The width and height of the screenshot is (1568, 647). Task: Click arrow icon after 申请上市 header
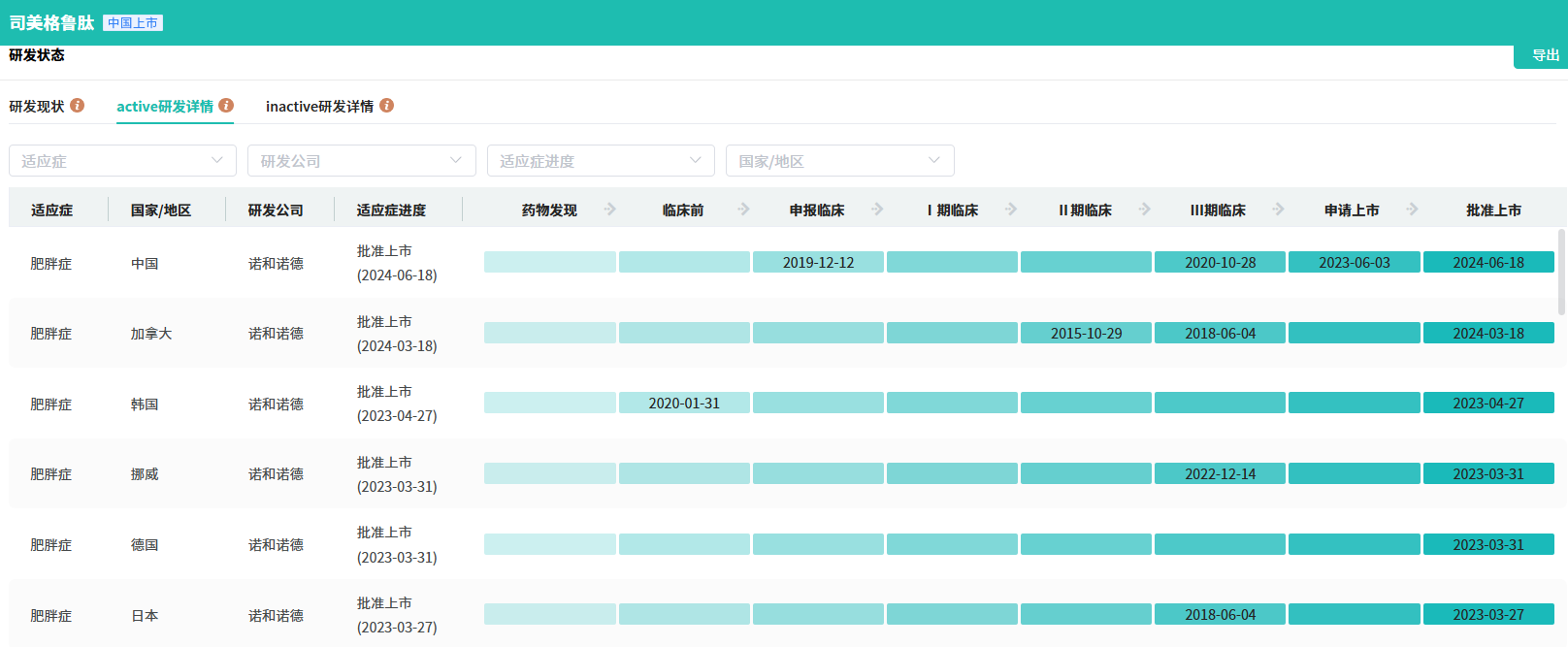tap(1412, 210)
